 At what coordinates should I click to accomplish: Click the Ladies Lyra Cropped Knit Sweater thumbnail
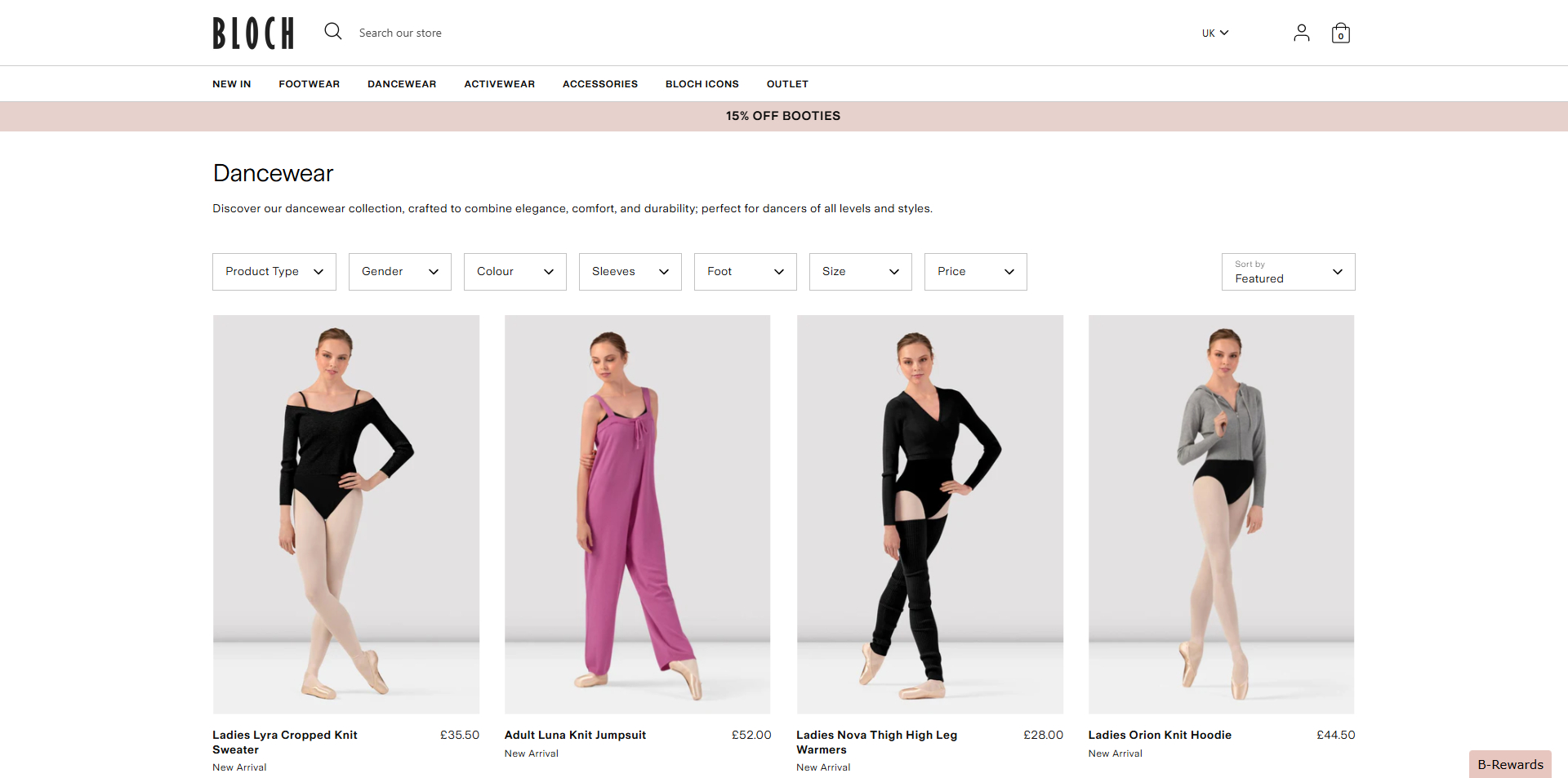(345, 514)
